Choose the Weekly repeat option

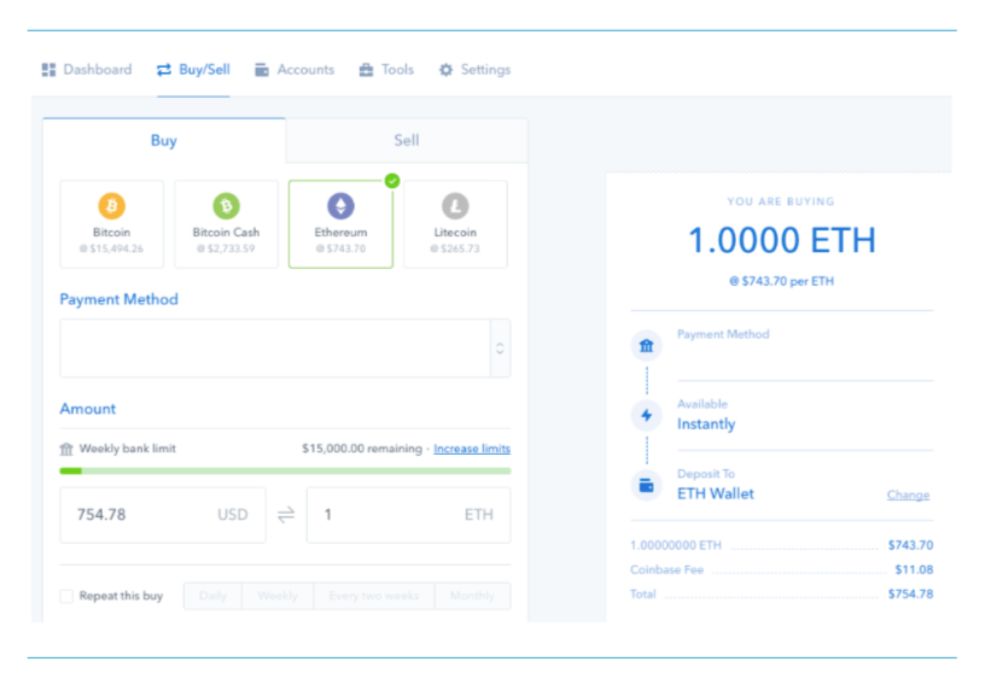(x=277, y=596)
